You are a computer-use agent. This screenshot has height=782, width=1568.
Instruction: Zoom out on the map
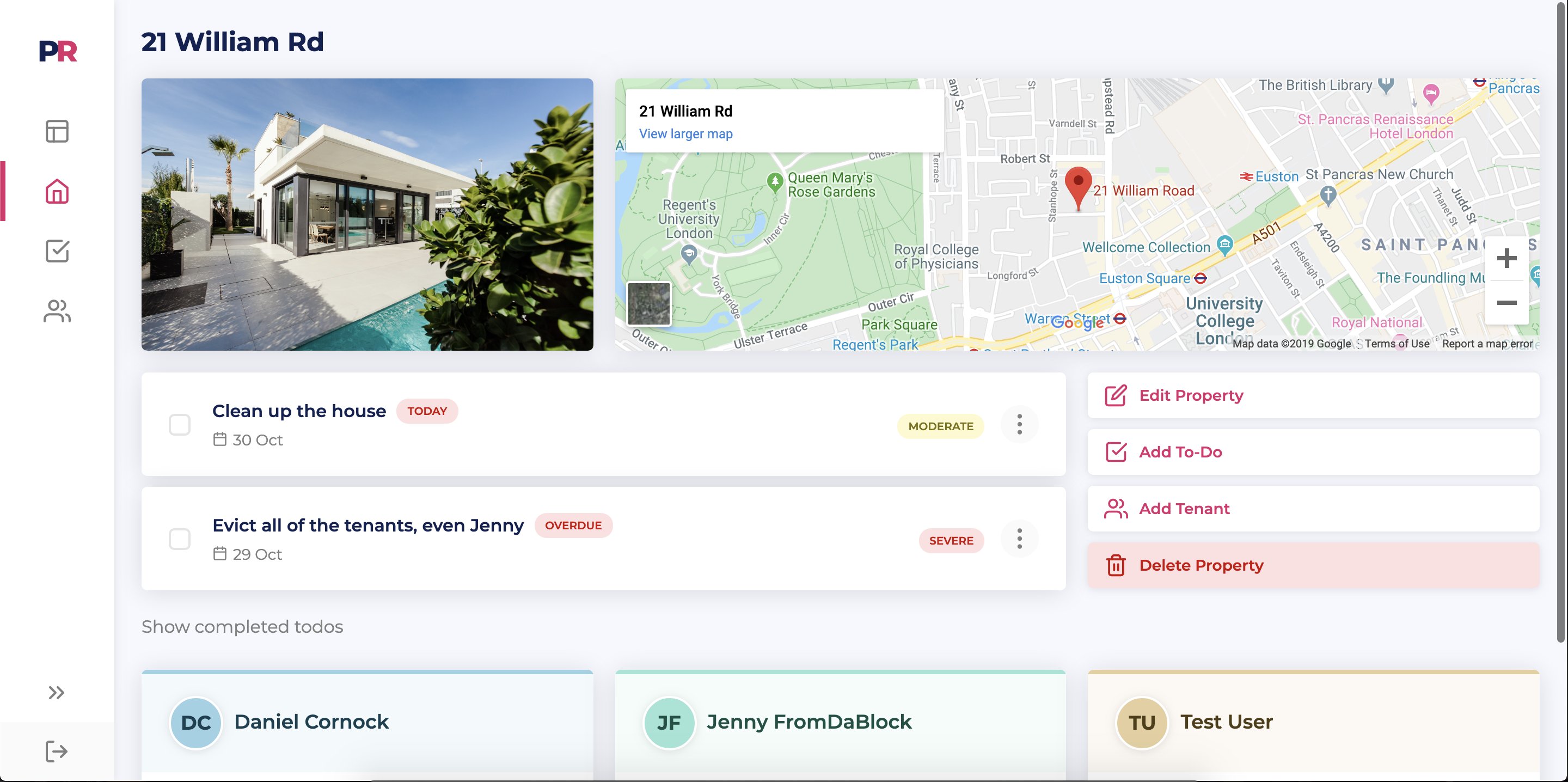(1506, 303)
